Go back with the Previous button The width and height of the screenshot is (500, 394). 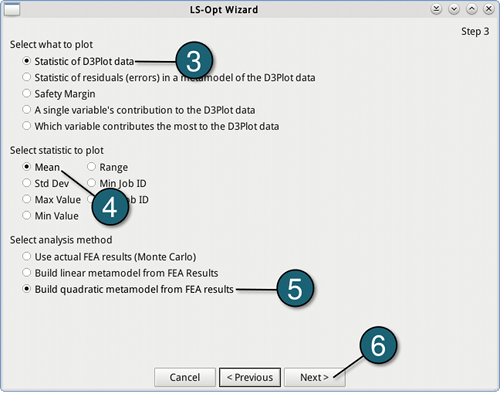point(250,377)
